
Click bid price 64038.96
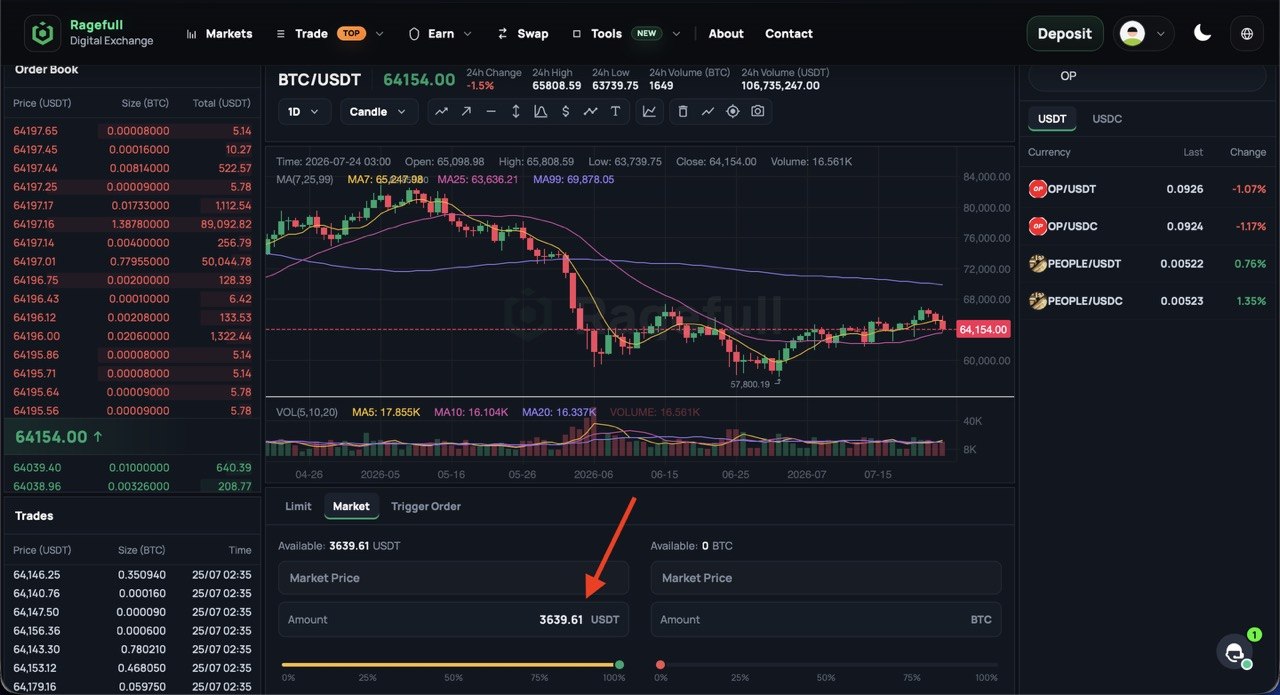click(37, 486)
